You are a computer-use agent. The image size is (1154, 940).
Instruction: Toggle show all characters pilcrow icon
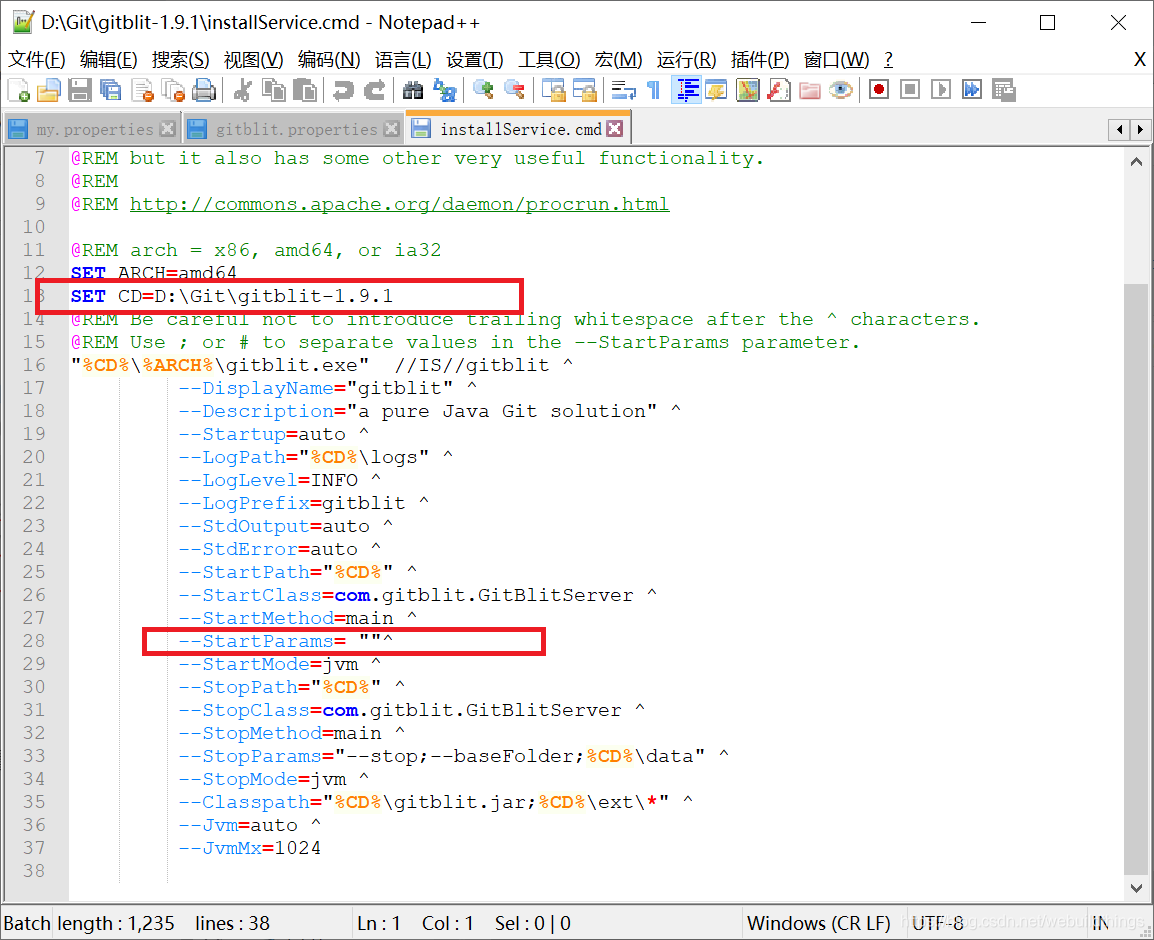(x=654, y=90)
